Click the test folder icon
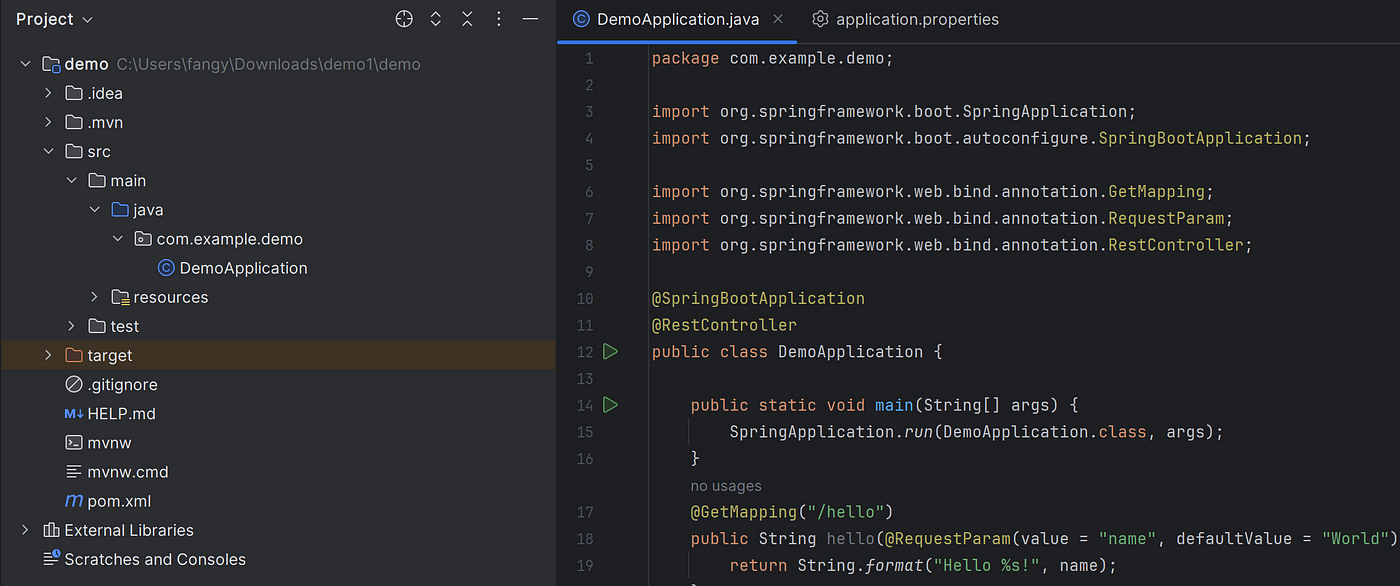Screen dimensions: 1400x586 tap(97, 326)
